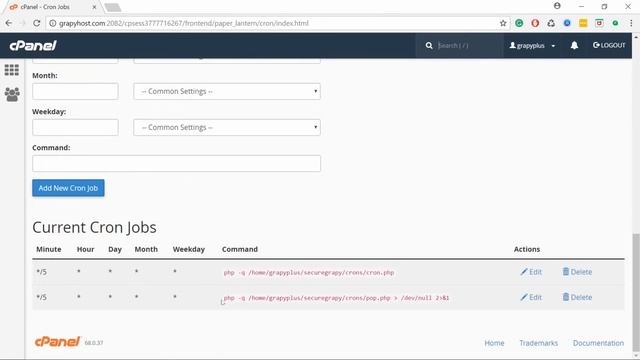Image resolution: width=640 pixels, height=360 pixels.
Task: Reload the page with refresh icon
Action: click(x=36, y=23)
